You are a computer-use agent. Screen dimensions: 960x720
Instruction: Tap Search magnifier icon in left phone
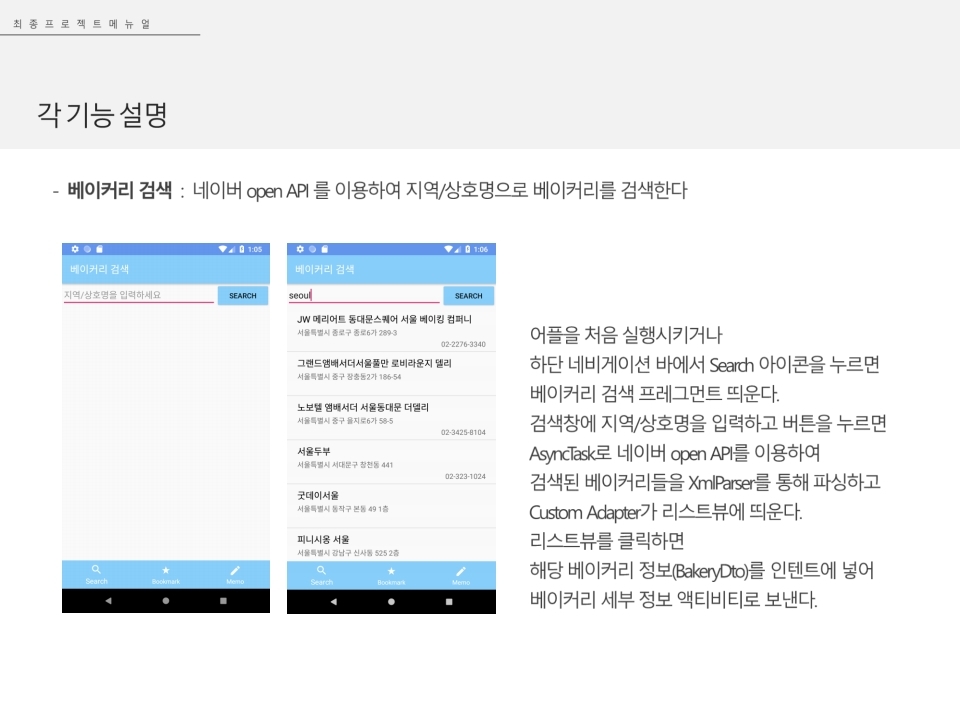(x=96, y=570)
